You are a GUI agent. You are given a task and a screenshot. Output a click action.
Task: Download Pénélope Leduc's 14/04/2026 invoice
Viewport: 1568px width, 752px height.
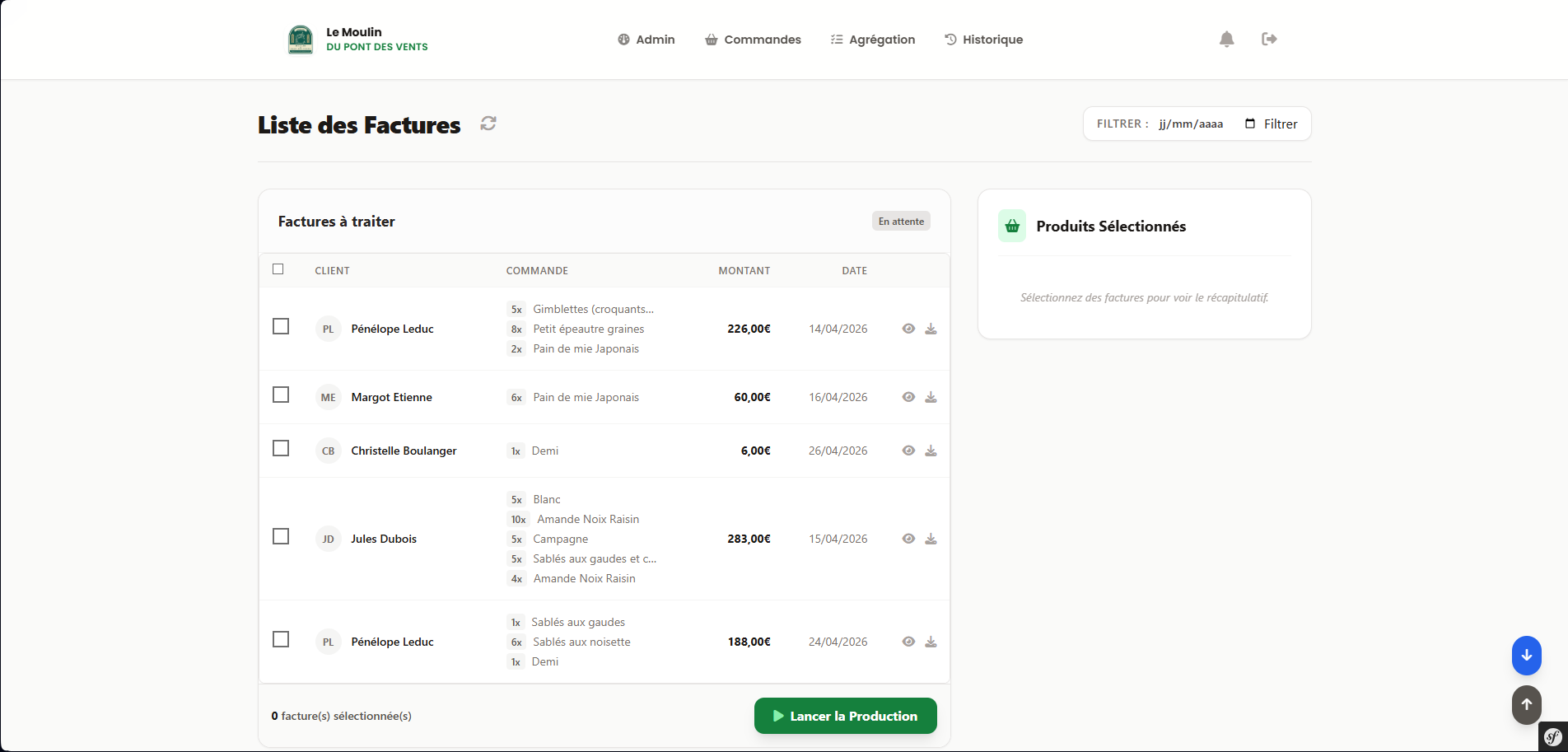[931, 329]
